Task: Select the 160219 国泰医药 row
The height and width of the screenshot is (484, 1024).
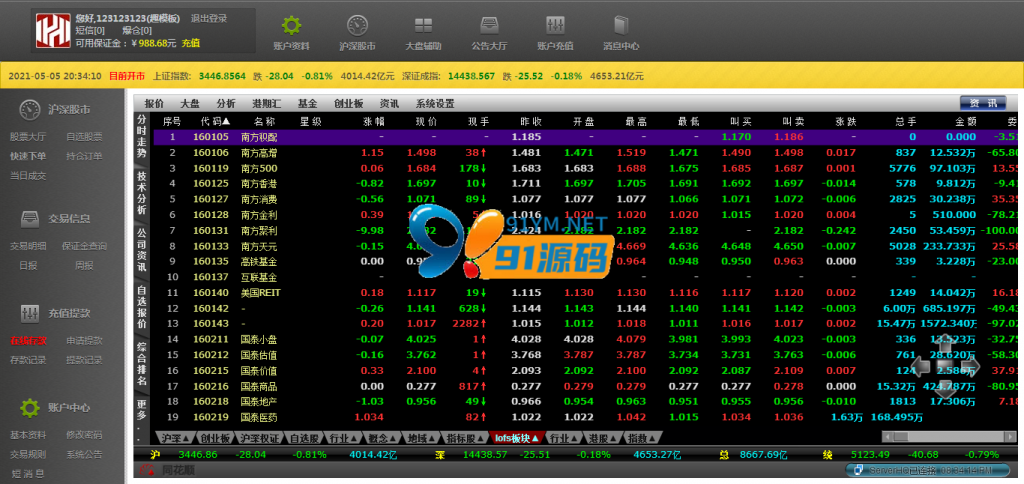Action: 585,417
